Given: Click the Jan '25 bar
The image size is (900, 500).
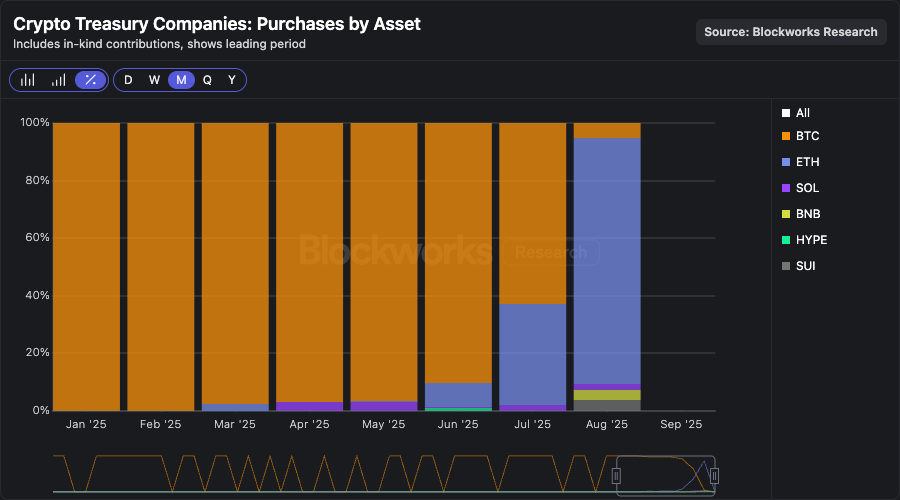Looking at the screenshot, I should click(86, 266).
